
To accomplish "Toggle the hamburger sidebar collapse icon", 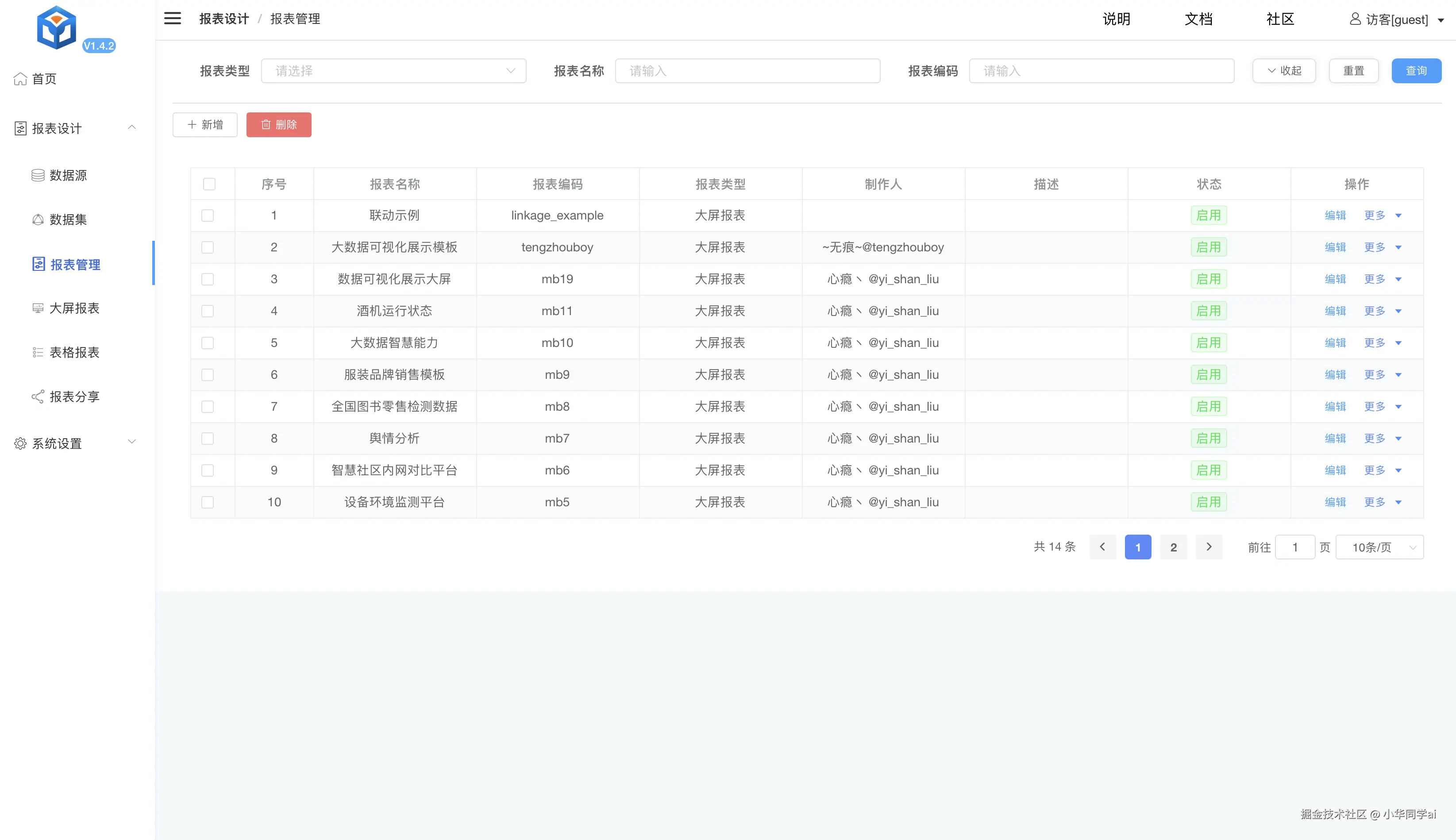I will pyautogui.click(x=173, y=19).
